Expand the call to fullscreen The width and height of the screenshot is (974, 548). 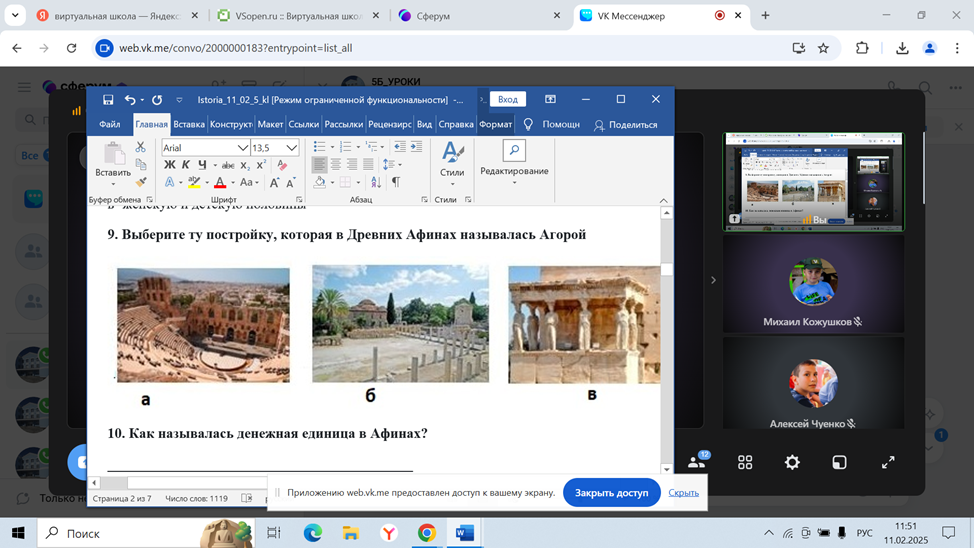(x=888, y=462)
